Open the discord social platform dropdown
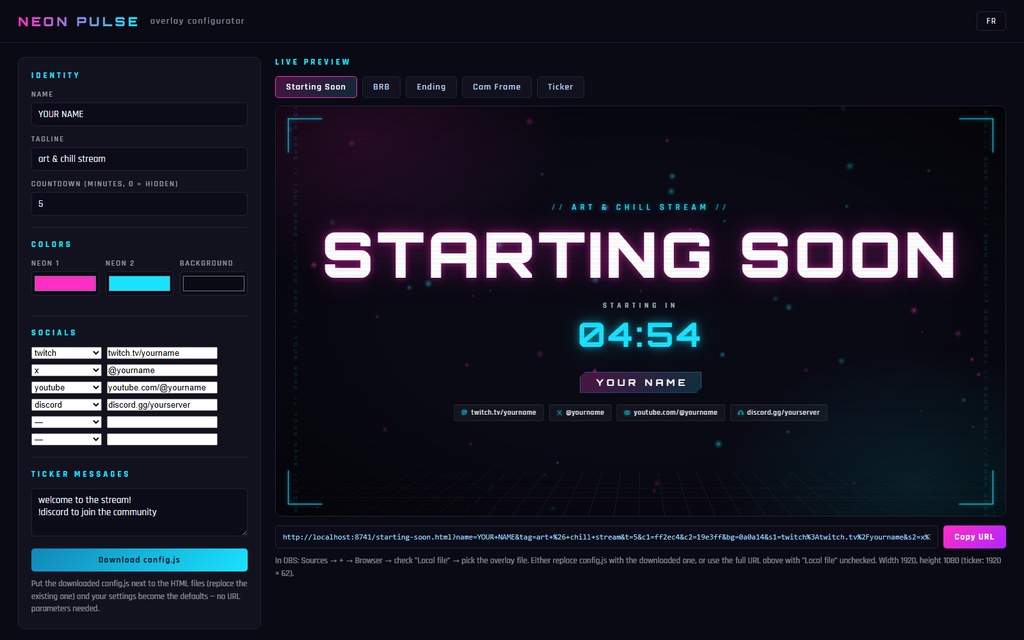The image size is (1024, 640). click(x=66, y=405)
